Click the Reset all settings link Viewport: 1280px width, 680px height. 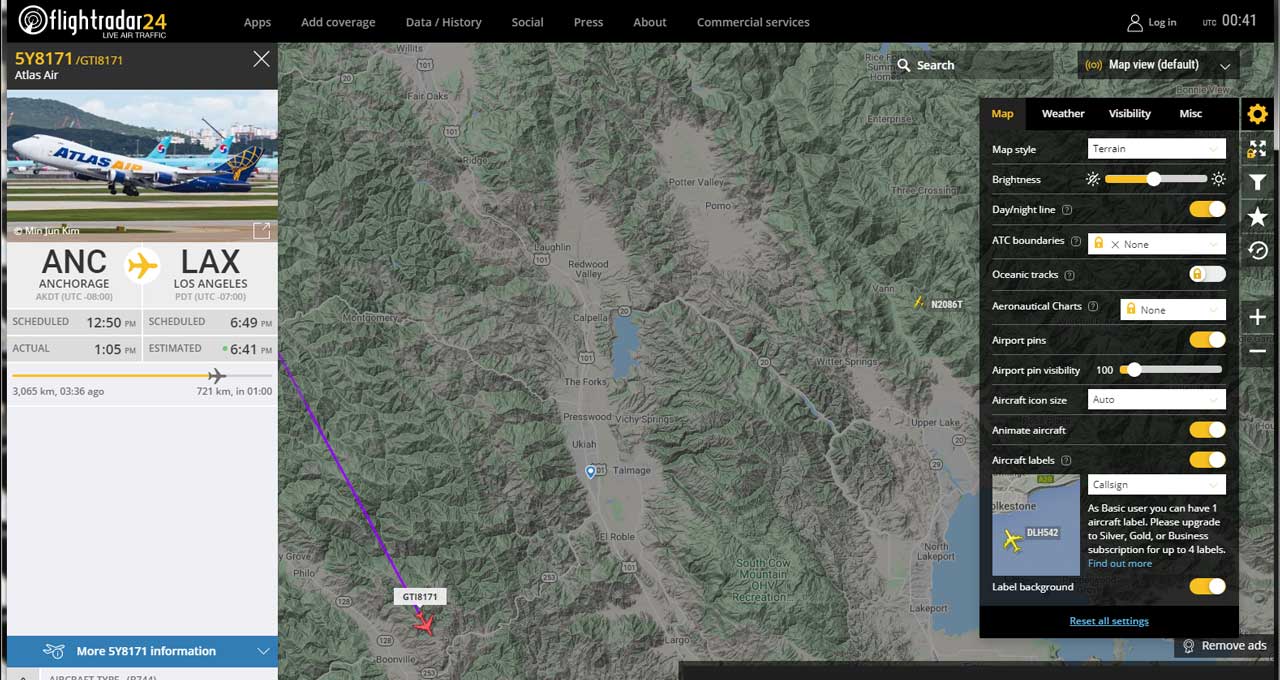1109,621
